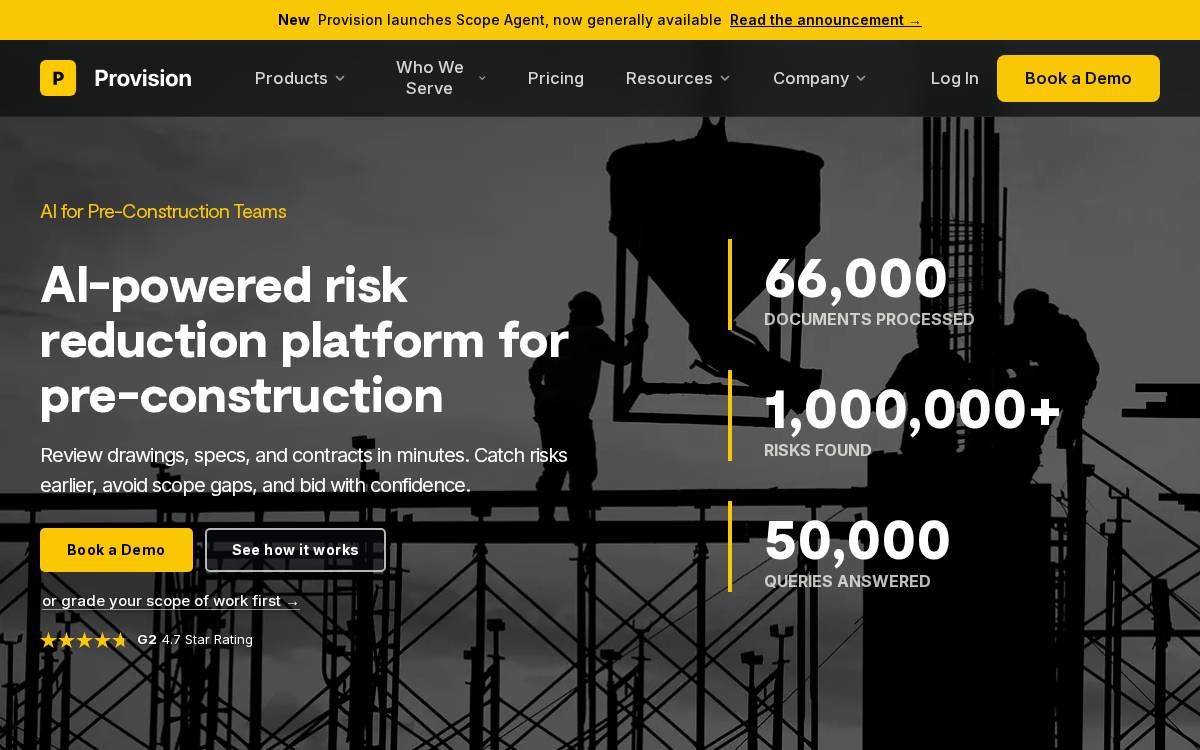Click the 4.7 Star Rating text
The width and height of the screenshot is (1200, 750).
click(207, 640)
